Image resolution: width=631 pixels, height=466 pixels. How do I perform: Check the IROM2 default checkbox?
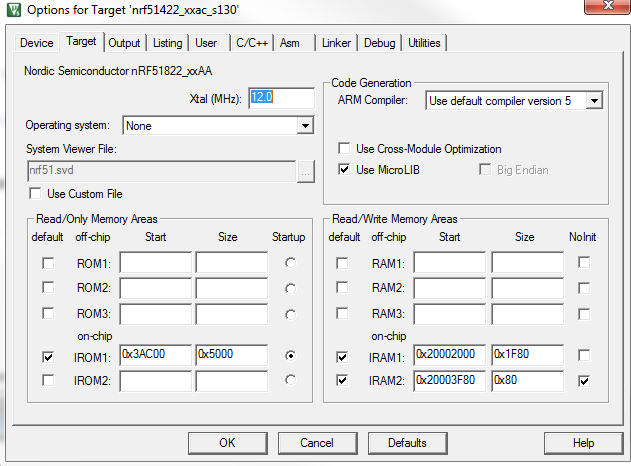point(48,380)
